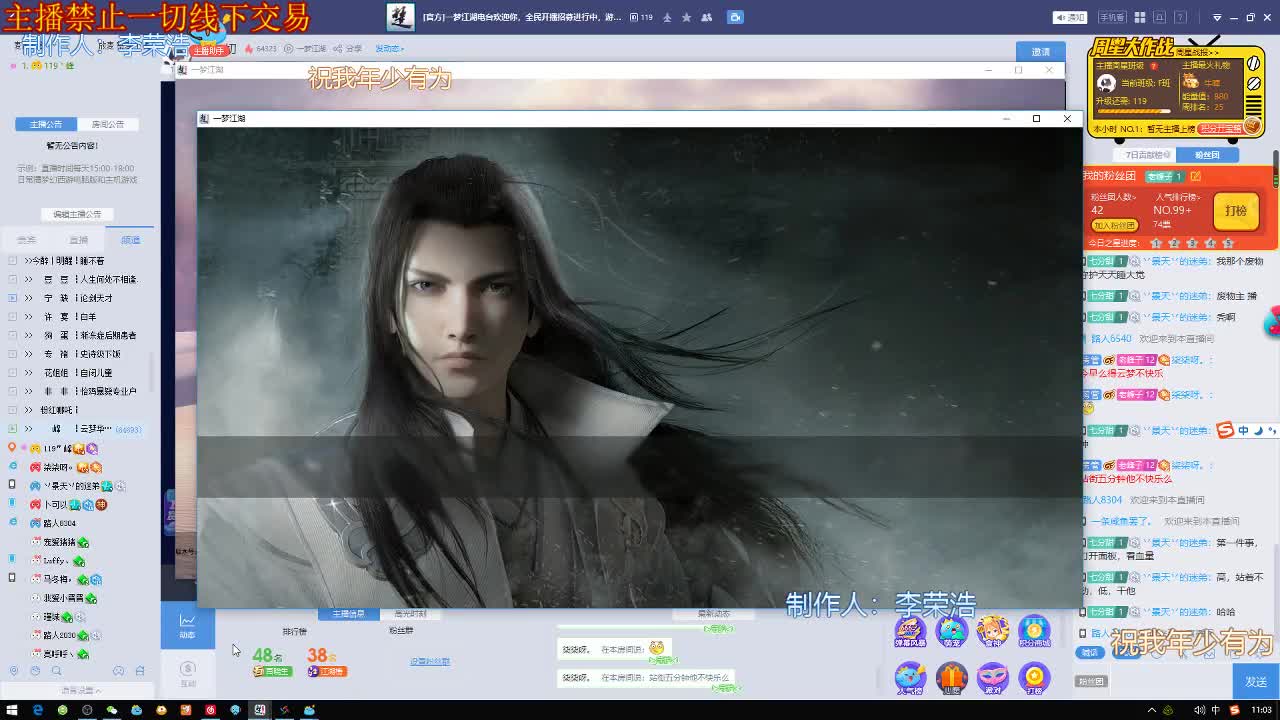Expand the 论剑天才 channel row

[75, 298]
